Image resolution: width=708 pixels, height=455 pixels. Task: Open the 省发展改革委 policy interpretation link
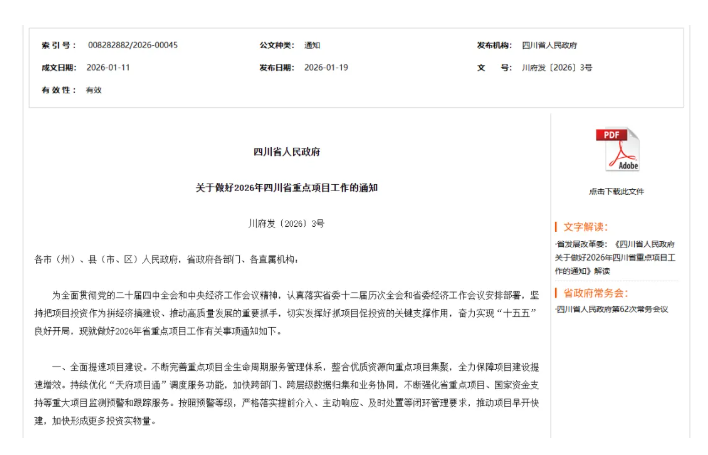click(x=615, y=256)
